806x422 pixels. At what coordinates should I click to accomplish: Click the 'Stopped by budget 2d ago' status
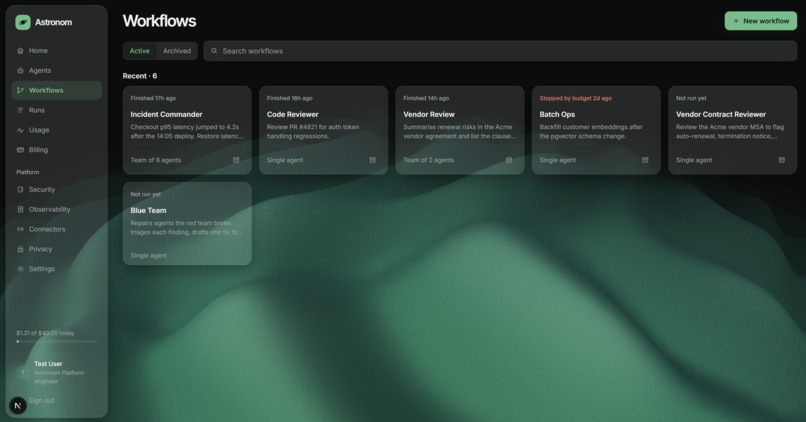576,98
